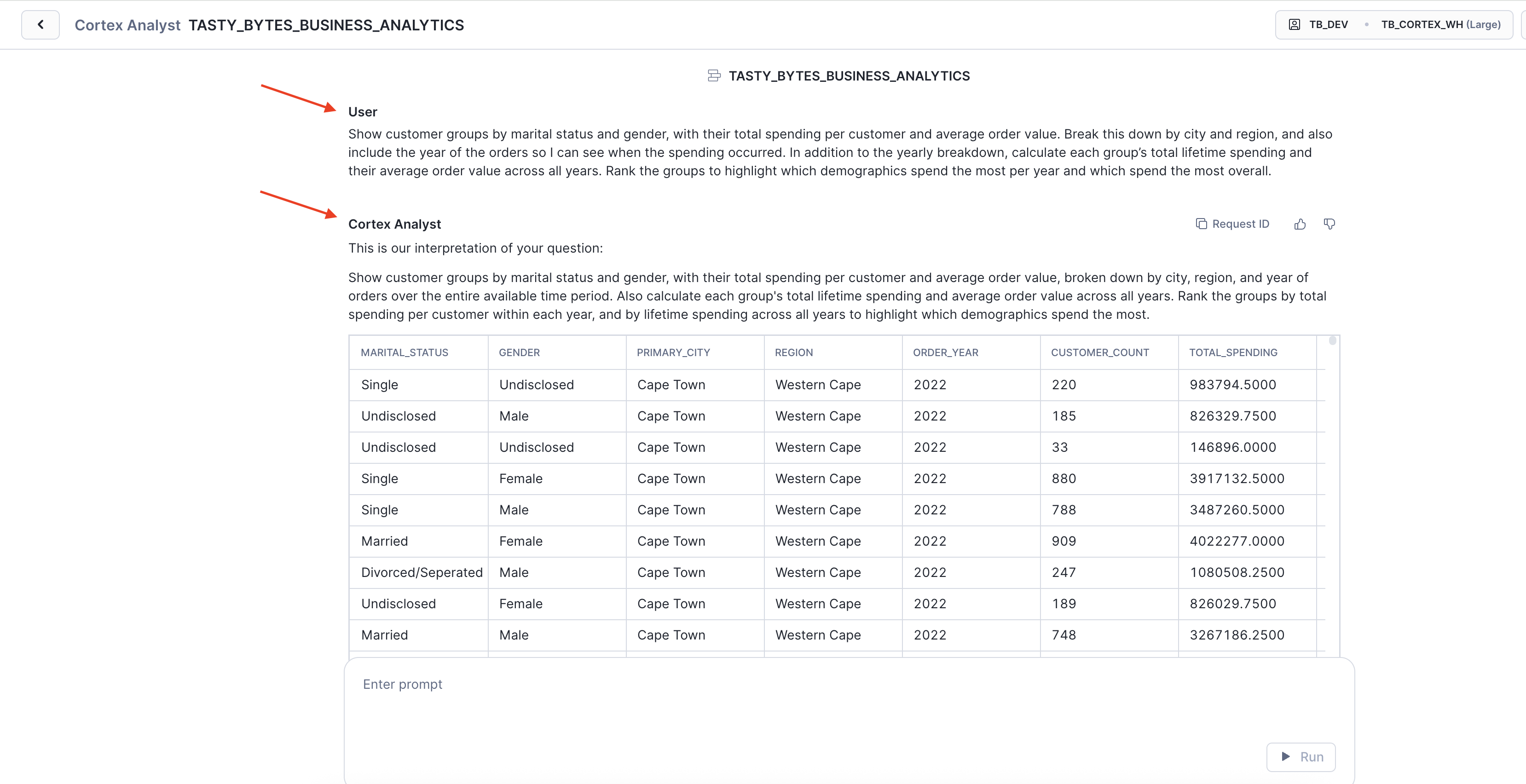The width and height of the screenshot is (1526, 784).
Task: Click the user badge icon next to TB_DEV
Action: point(1295,24)
